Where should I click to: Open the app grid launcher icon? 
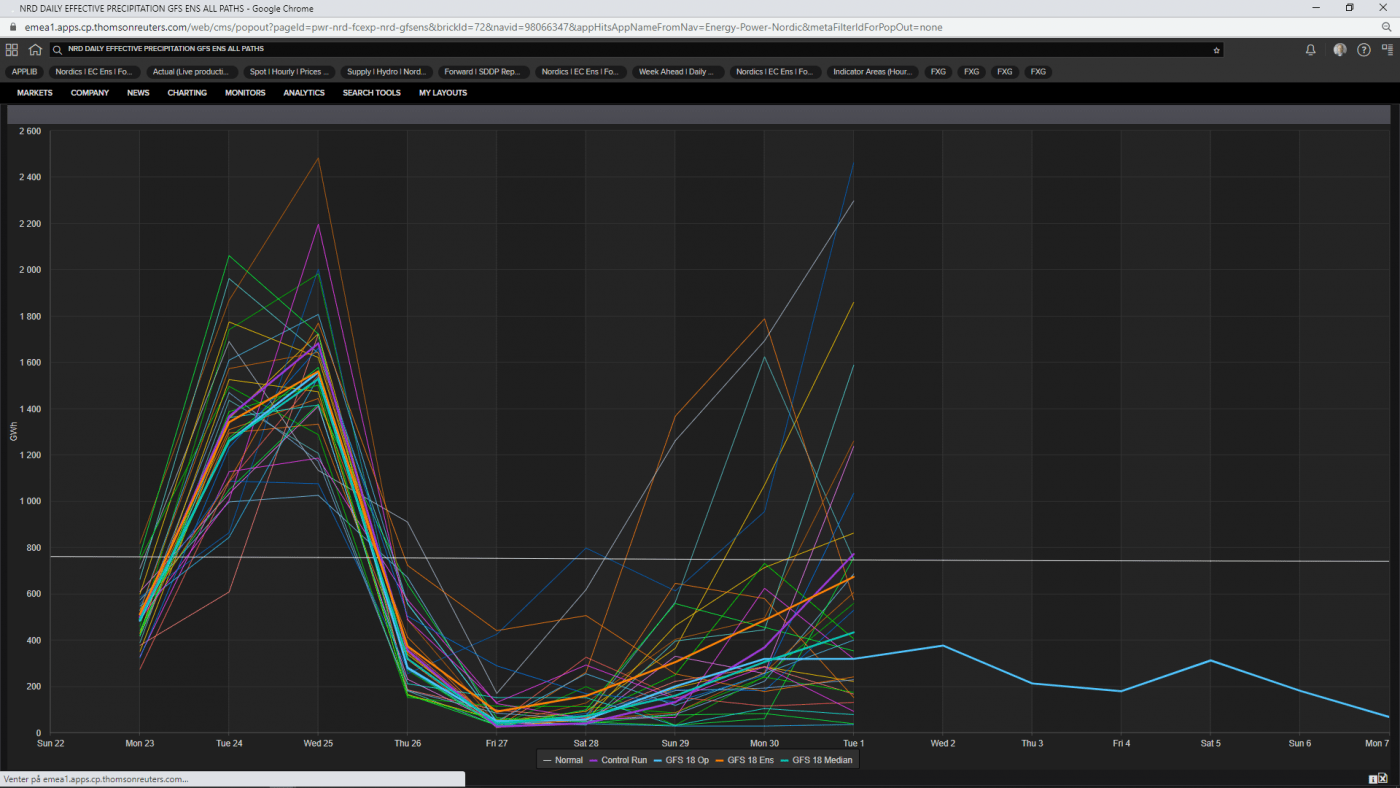coord(12,49)
